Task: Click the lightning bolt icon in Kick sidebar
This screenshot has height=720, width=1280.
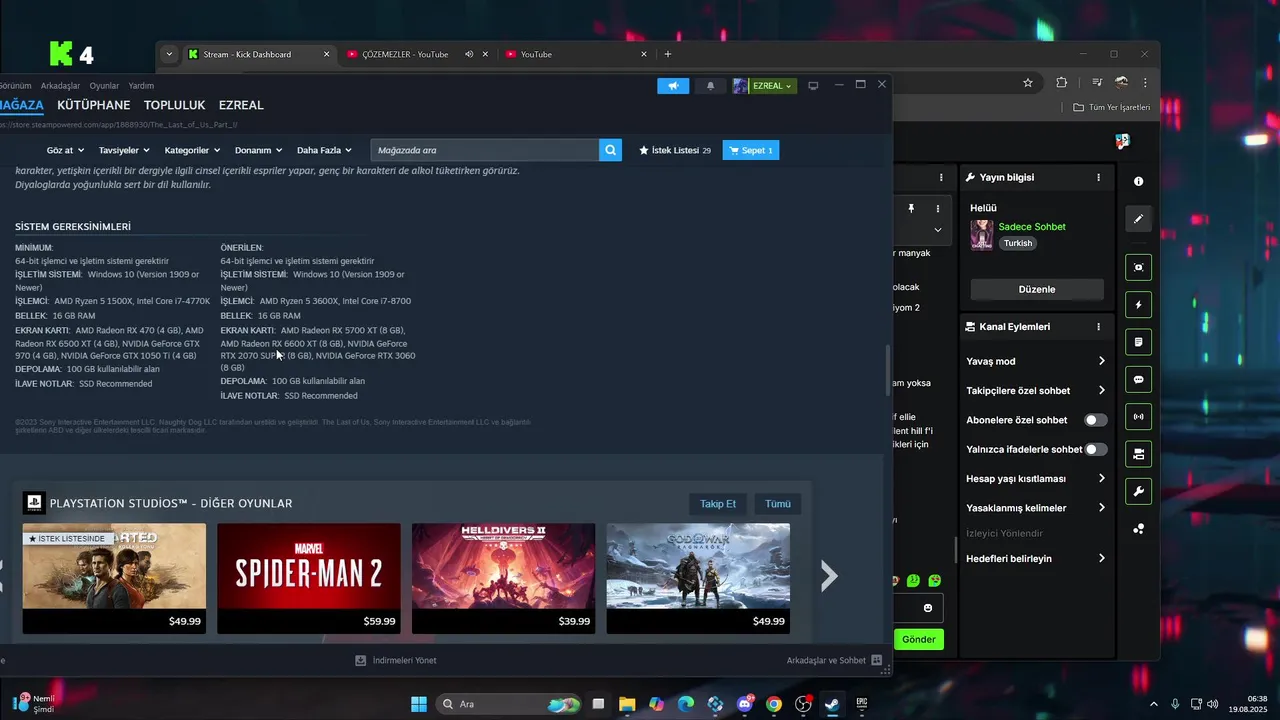Action: tap(1138, 305)
